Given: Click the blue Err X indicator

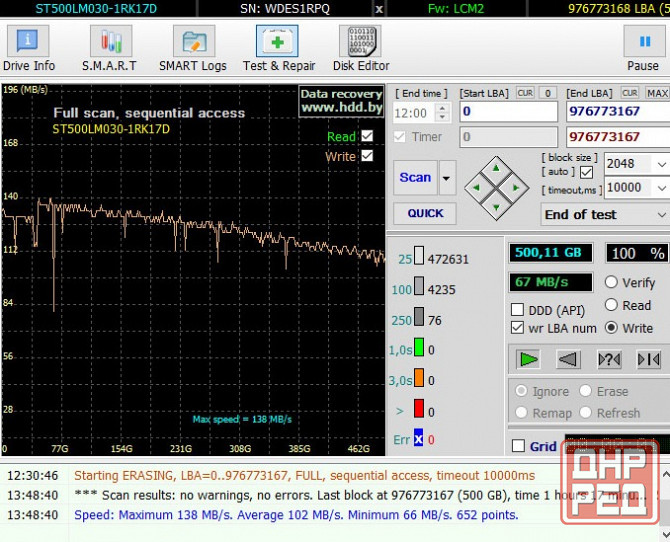Looking at the screenshot, I should coord(418,438).
